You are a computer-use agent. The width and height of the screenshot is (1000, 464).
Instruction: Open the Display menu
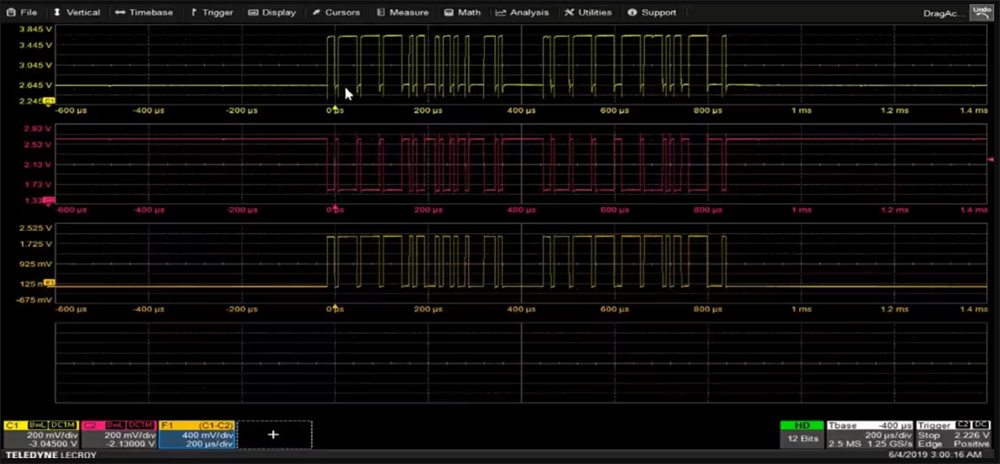pos(272,12)
